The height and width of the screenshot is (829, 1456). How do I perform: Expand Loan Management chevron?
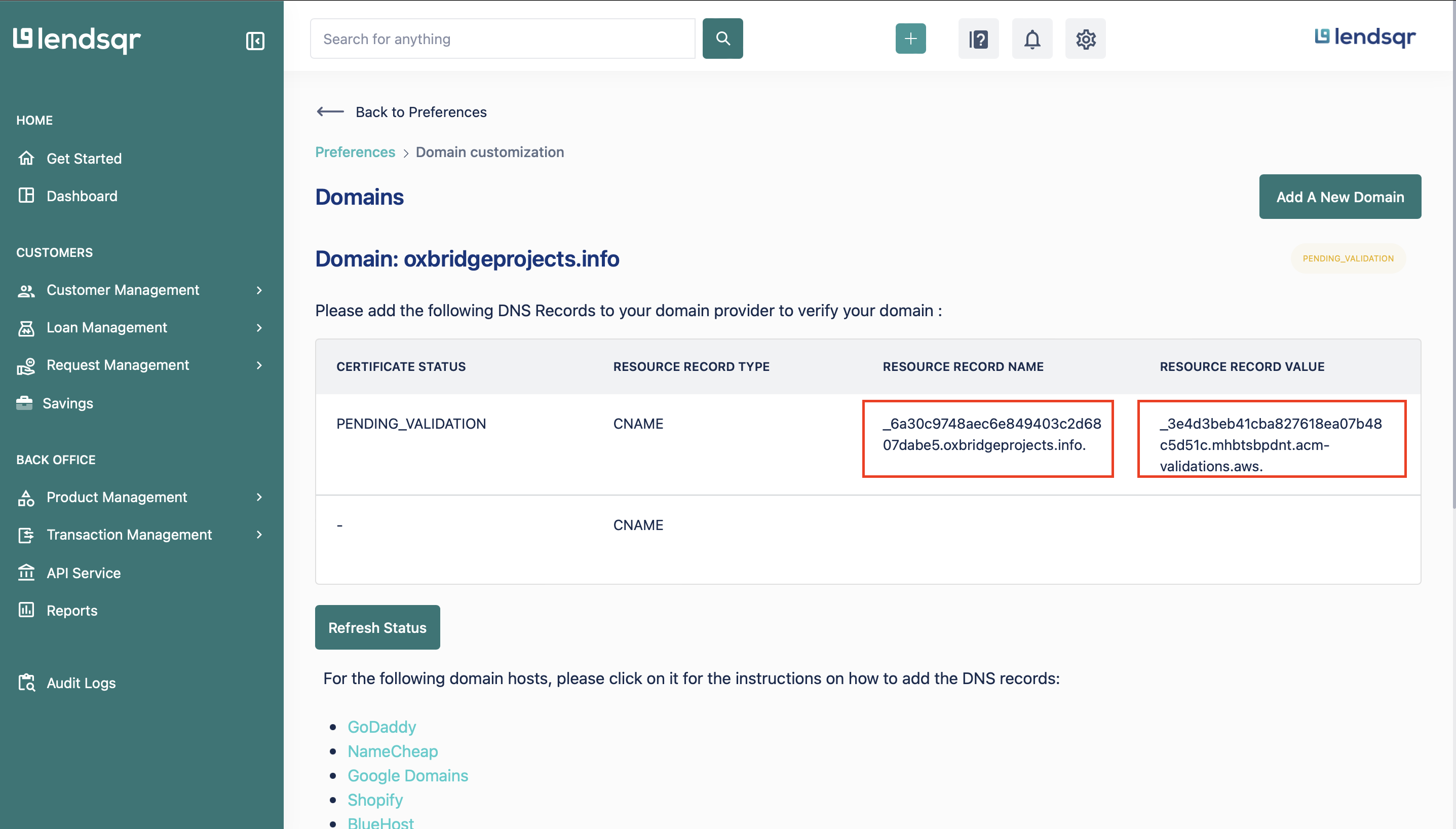[259, 327]
